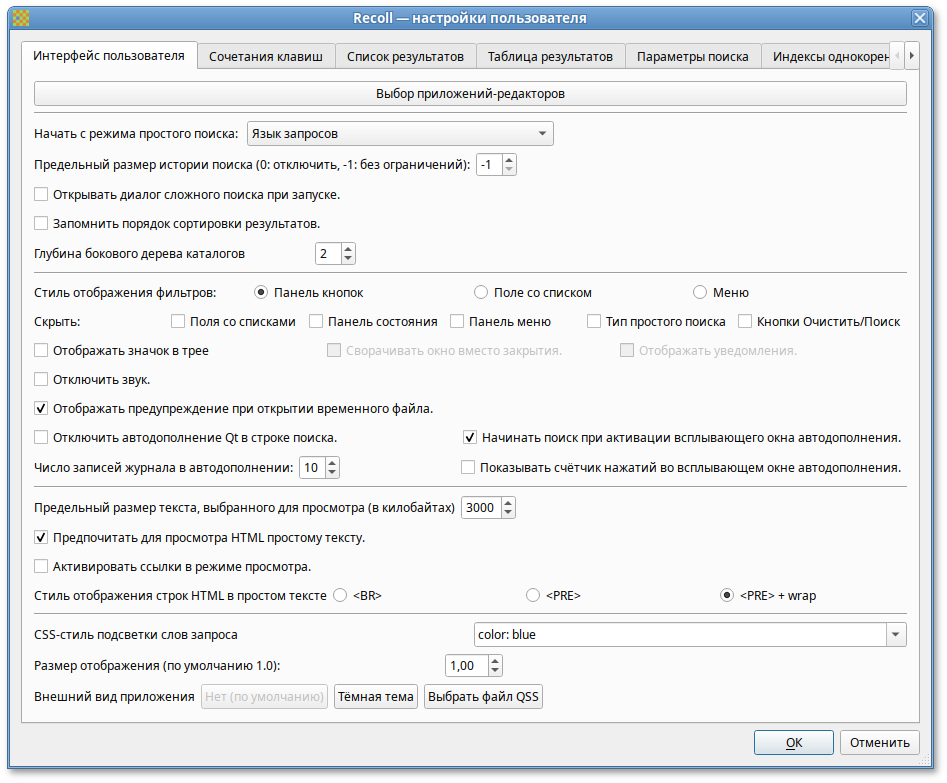947x783 pixels.
Task: Click the display size value field
Action: [465, 666]
